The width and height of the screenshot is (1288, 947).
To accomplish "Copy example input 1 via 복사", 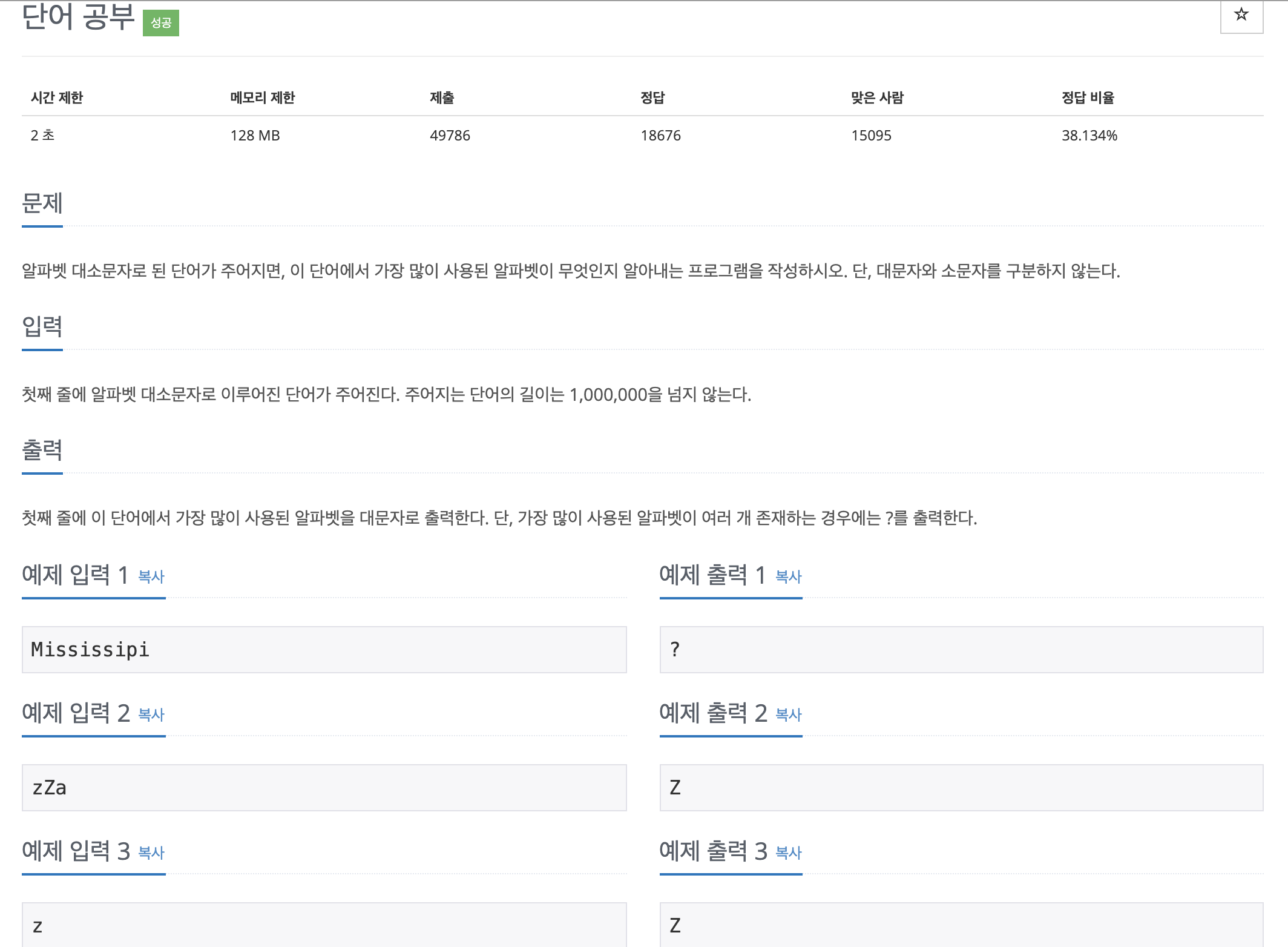I will coord(151,576).
